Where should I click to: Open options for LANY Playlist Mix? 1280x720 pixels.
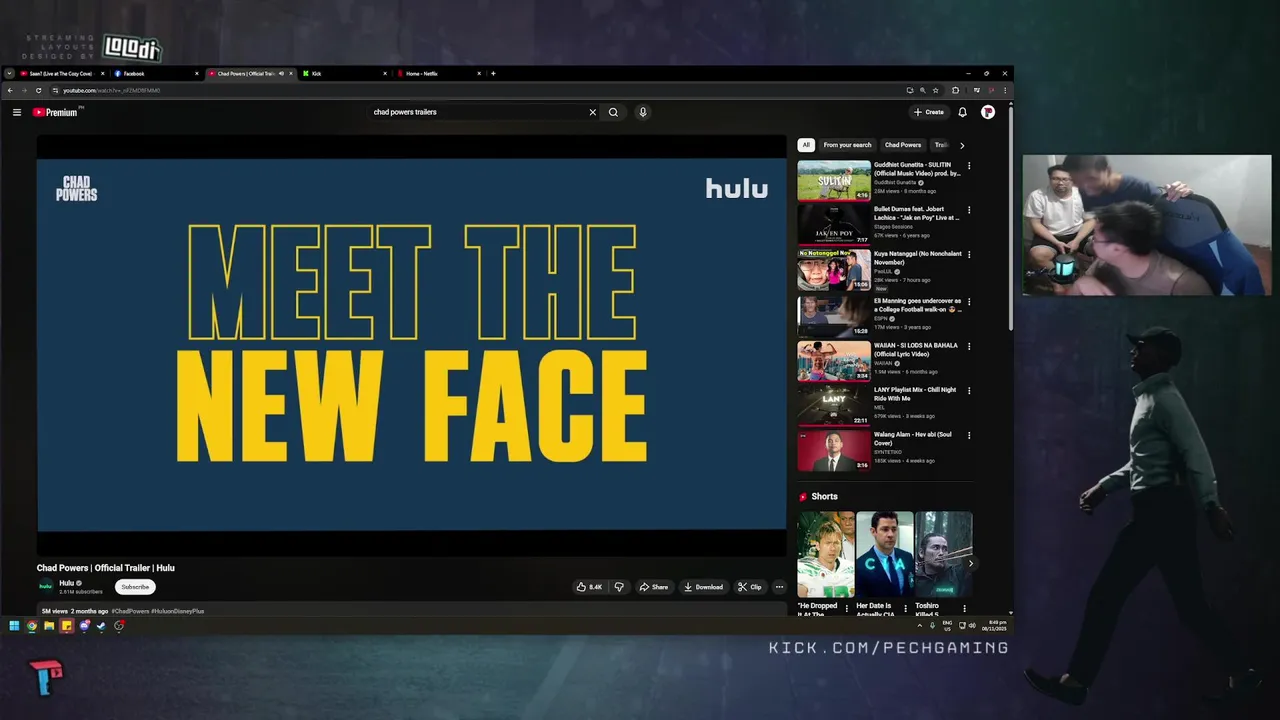click(x=968, y=391)
